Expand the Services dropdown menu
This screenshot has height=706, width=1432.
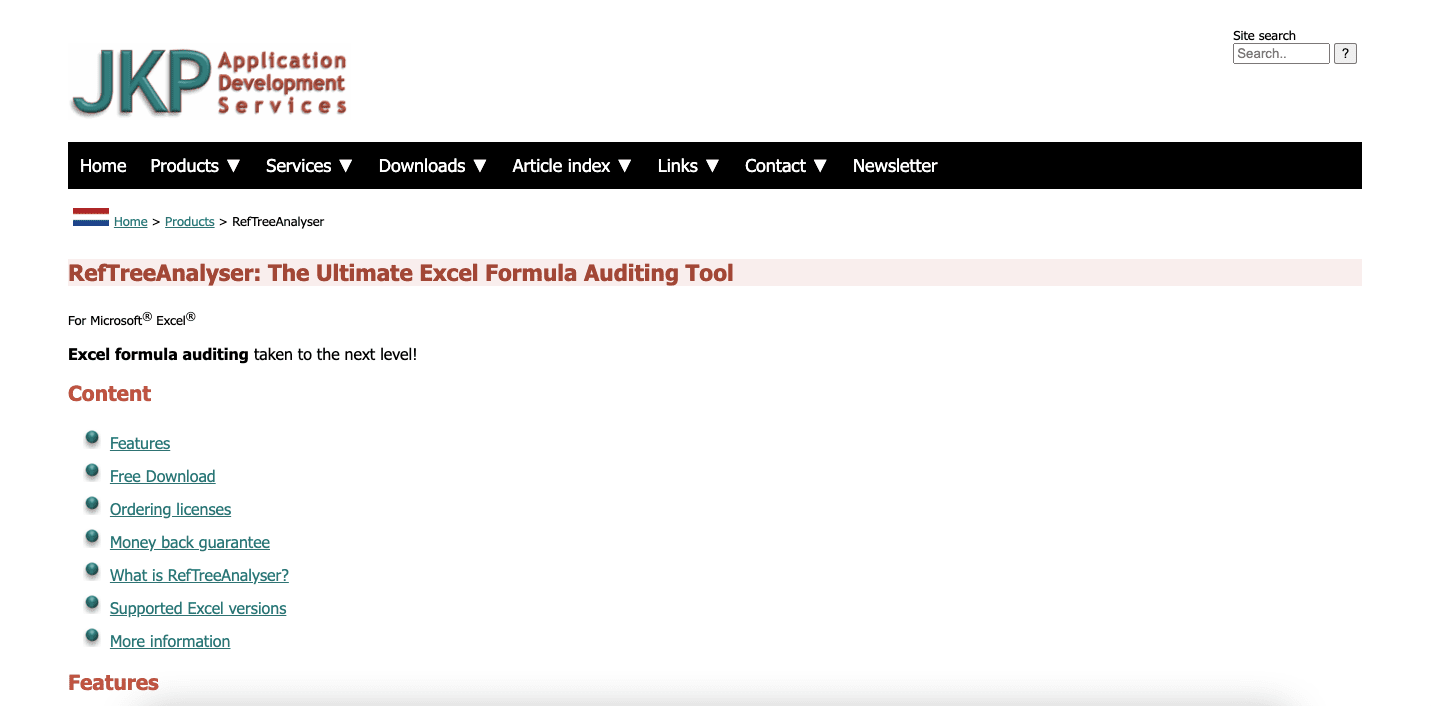click(310, 166)
